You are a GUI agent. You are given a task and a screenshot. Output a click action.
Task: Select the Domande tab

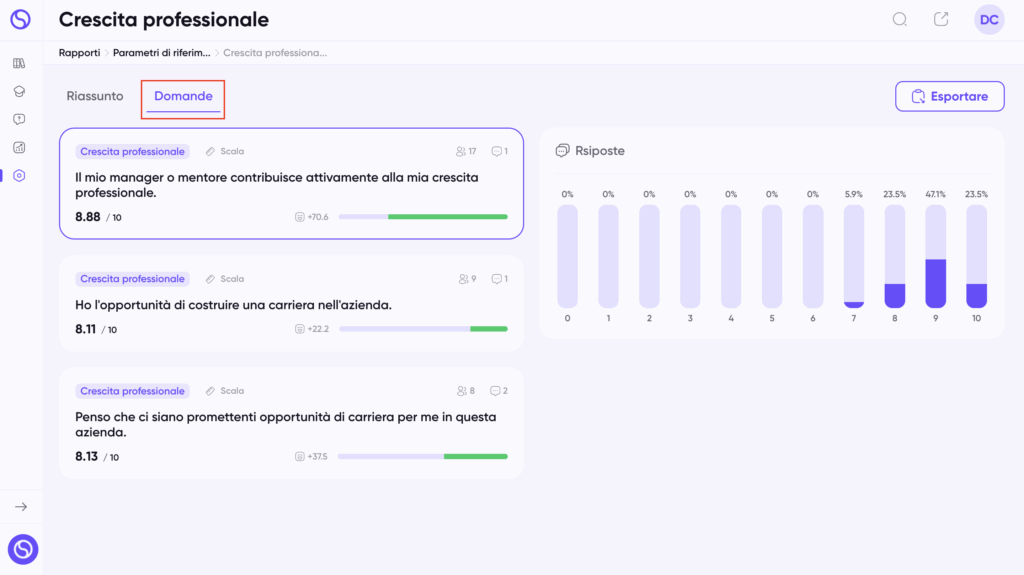pos(184,96)
